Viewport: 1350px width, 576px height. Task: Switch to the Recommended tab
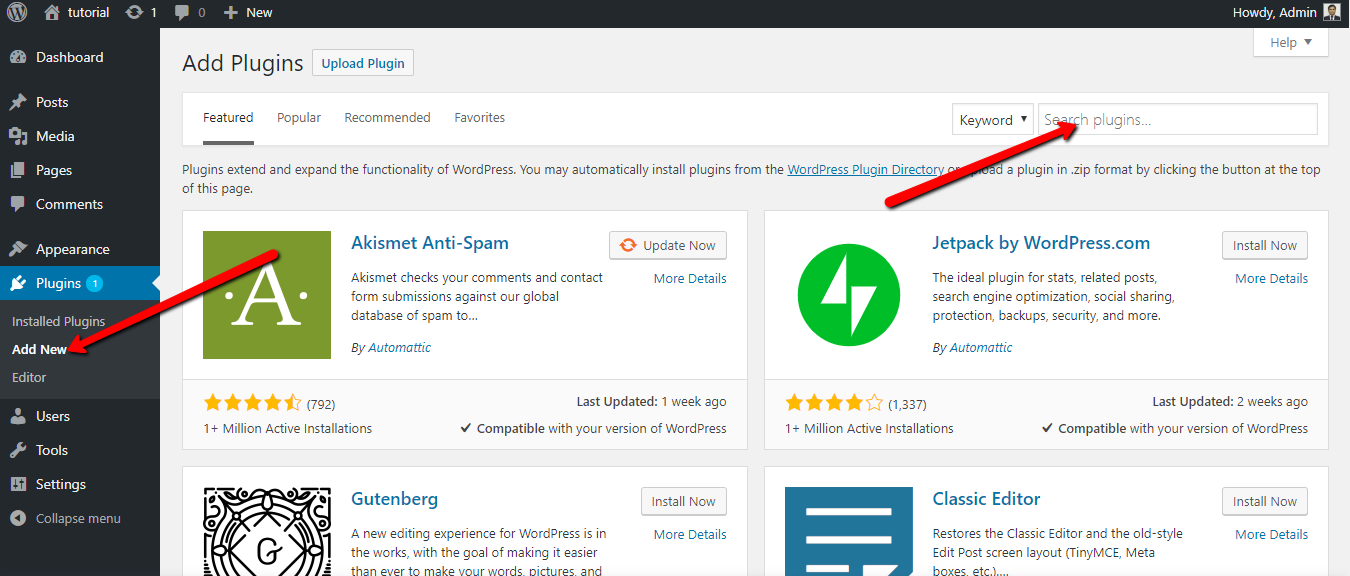click(387, 118)
